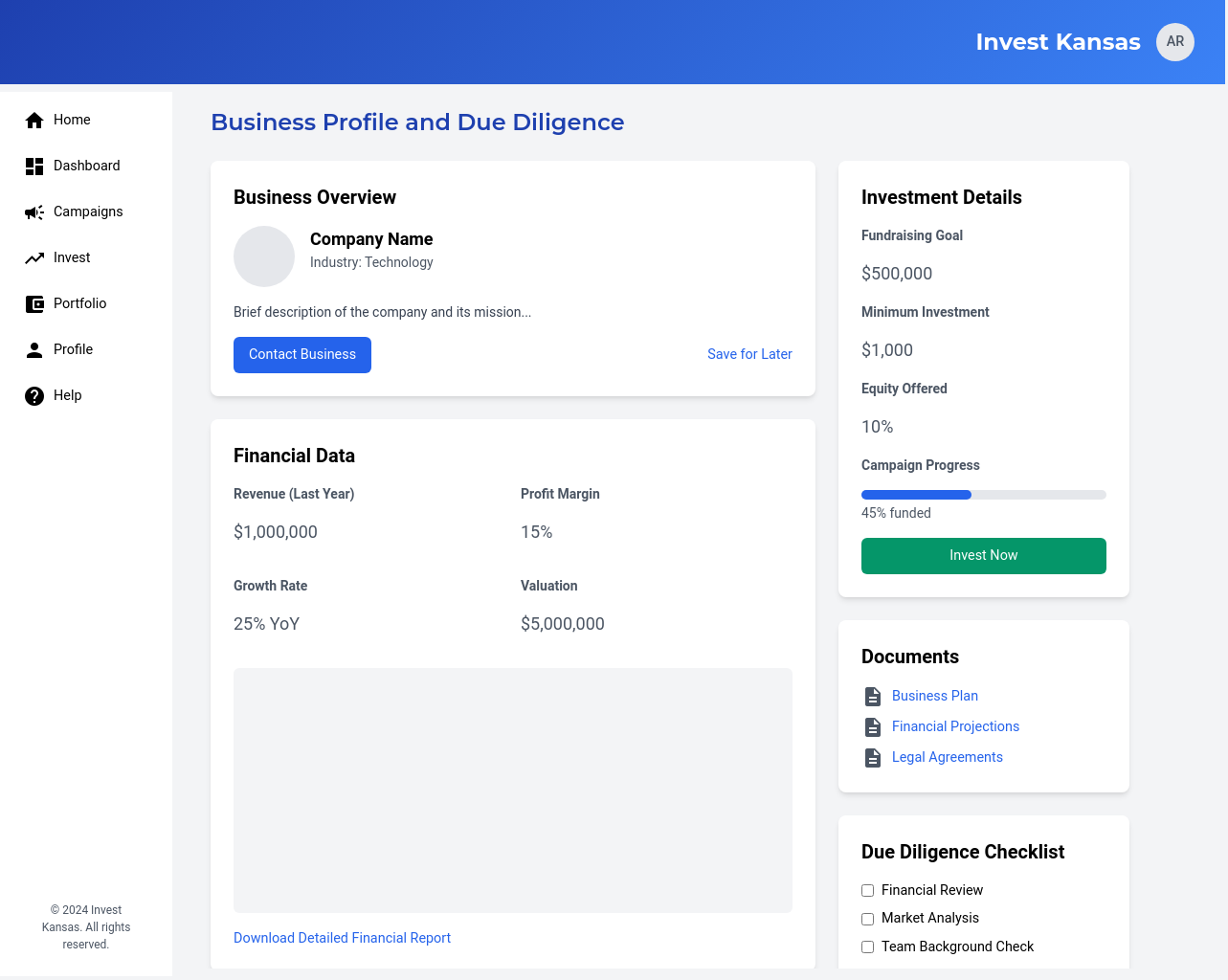Click the Invest trending arrow icon
Screen dimensions: 1228x980
[34, 257]
